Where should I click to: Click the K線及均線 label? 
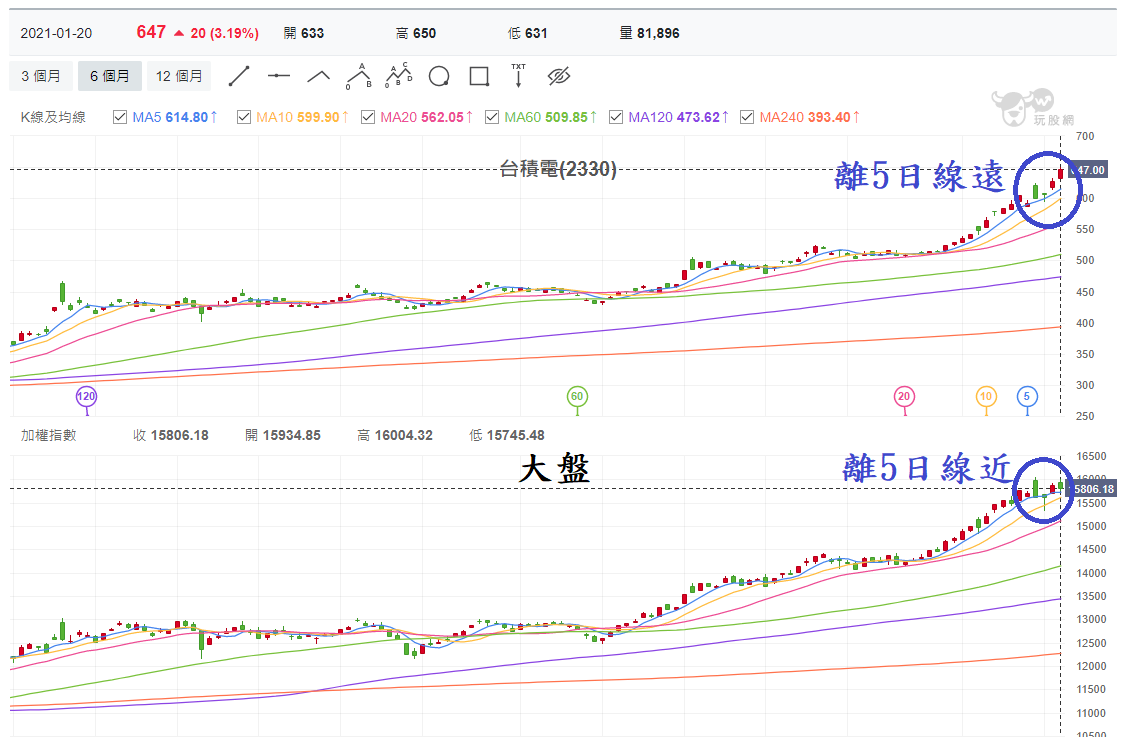coord(53,117)
